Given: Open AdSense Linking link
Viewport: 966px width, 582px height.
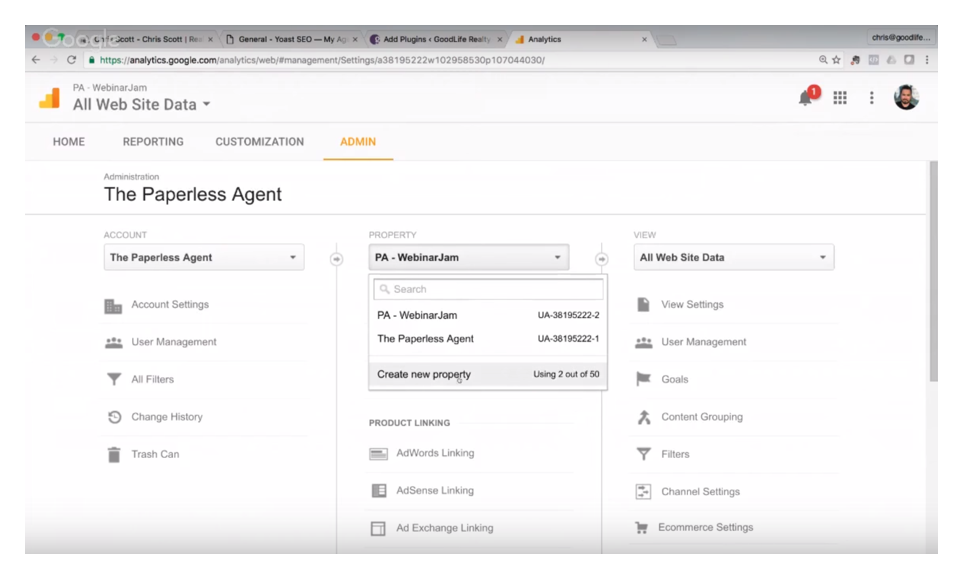Looking at the screenshot, I should click(x=435, y=491).
